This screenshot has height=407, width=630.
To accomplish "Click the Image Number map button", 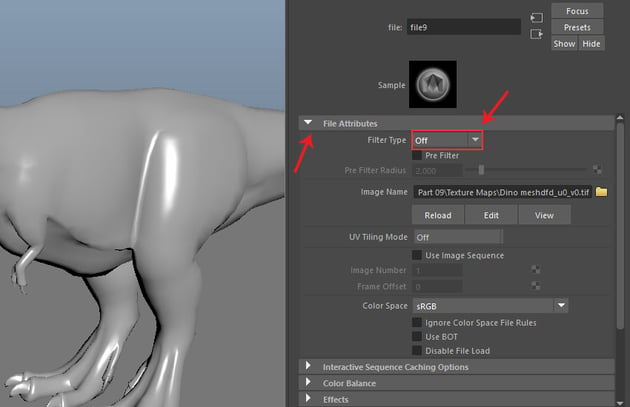I will click(536, 270).
